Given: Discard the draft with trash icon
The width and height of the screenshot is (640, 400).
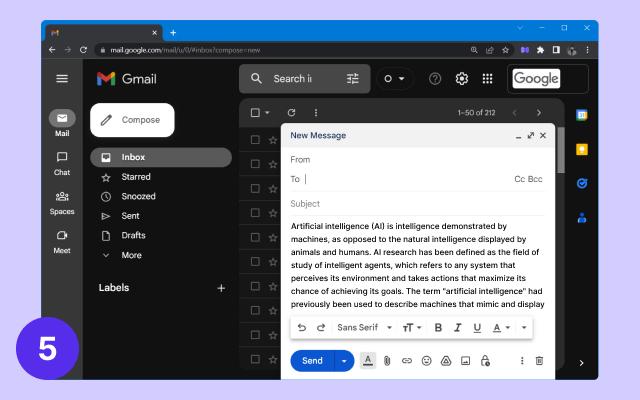Looking at the screenshot, I should click(539, 361).
